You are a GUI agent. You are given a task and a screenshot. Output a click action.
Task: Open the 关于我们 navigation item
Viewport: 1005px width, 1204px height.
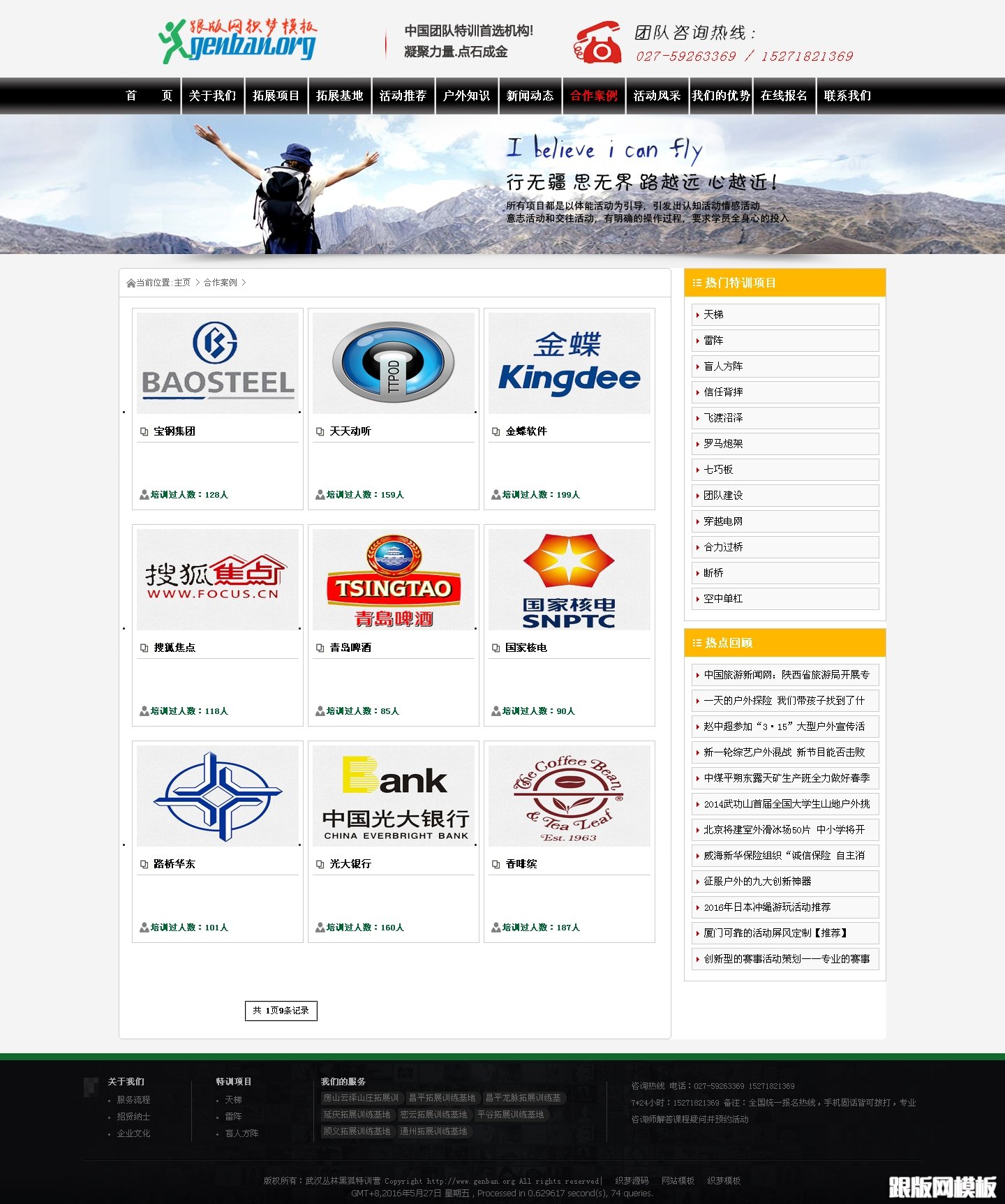tap(213, 96)
